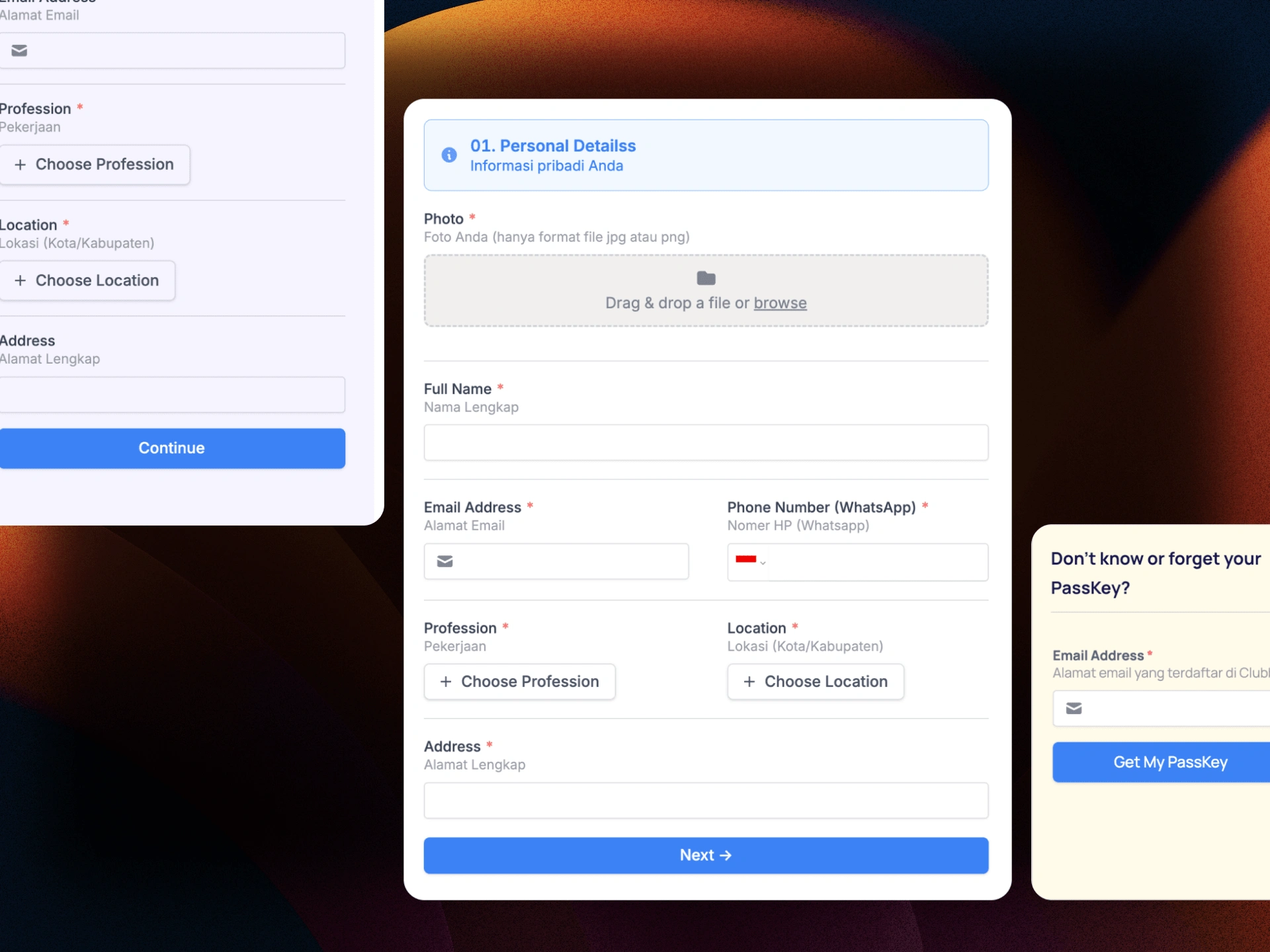Click folder icon in photo upload area
Viewport: 1270px width, 952px height.
706,278
